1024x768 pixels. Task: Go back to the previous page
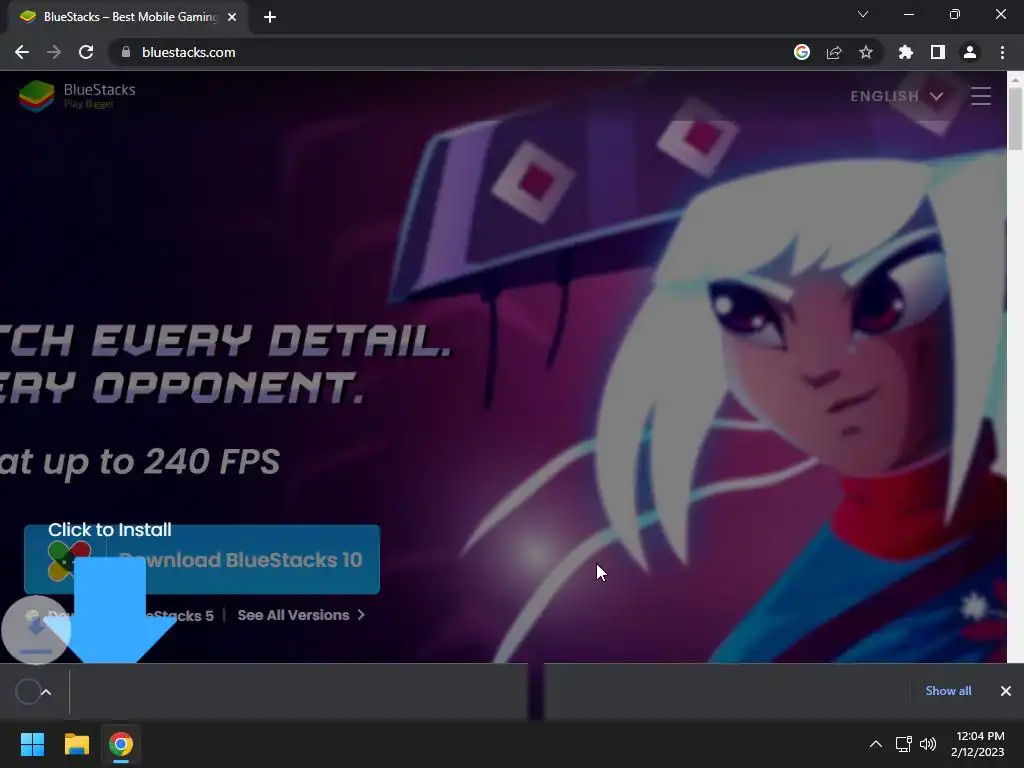point(22,52)
